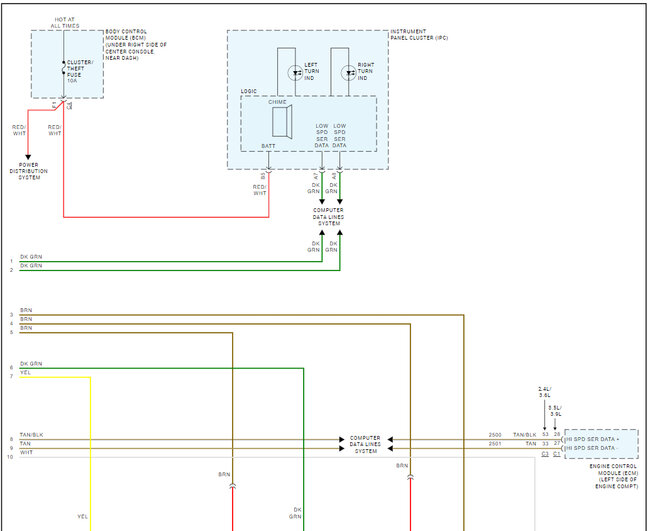Click Computer Data Lines System text under IPC
Image resolution: width=650 pixels, height=531 pixels.
click(328, 217)
